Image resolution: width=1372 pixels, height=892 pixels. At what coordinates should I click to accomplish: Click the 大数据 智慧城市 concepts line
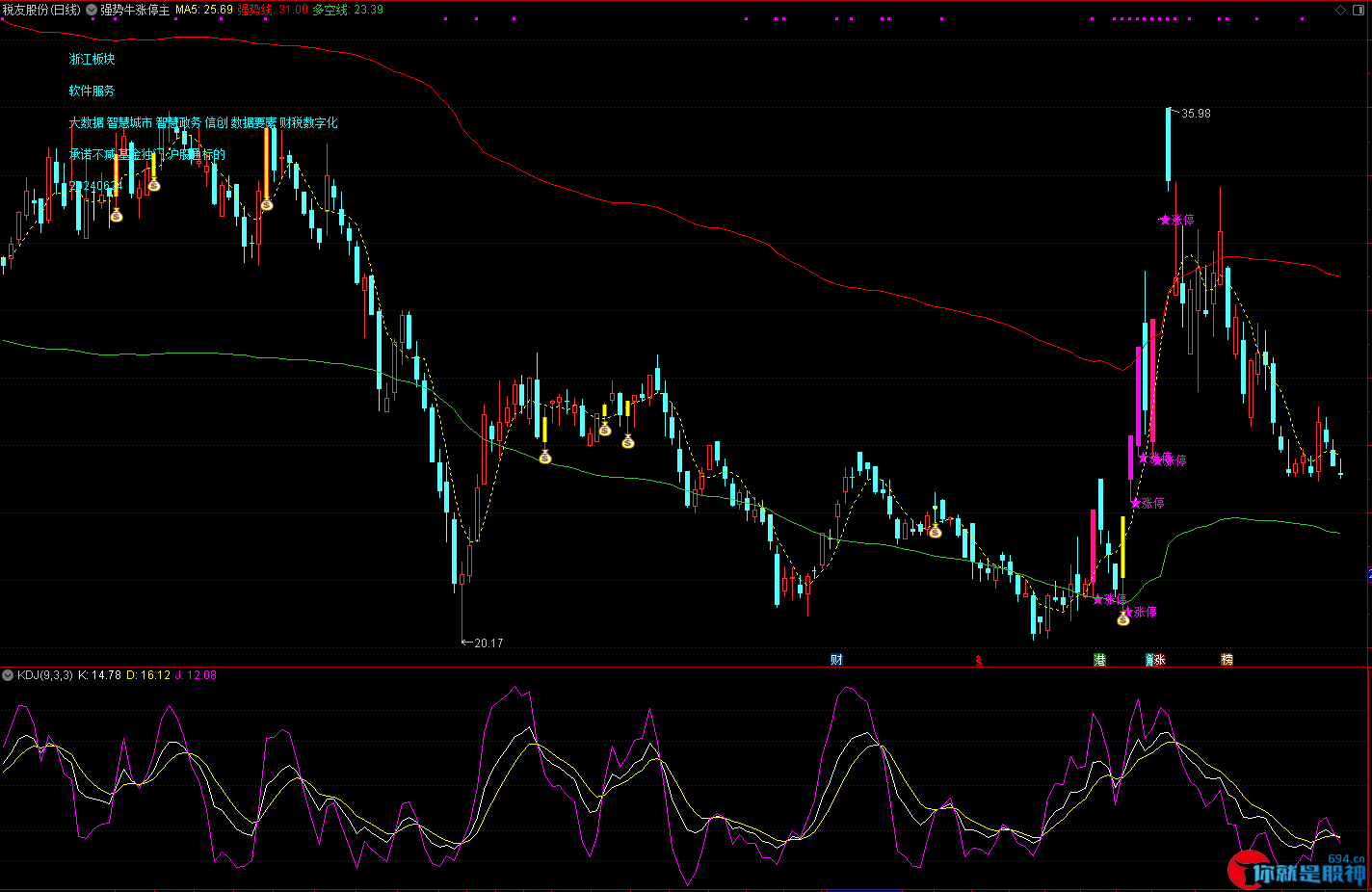pyautogui.click(x=203, y=122)
